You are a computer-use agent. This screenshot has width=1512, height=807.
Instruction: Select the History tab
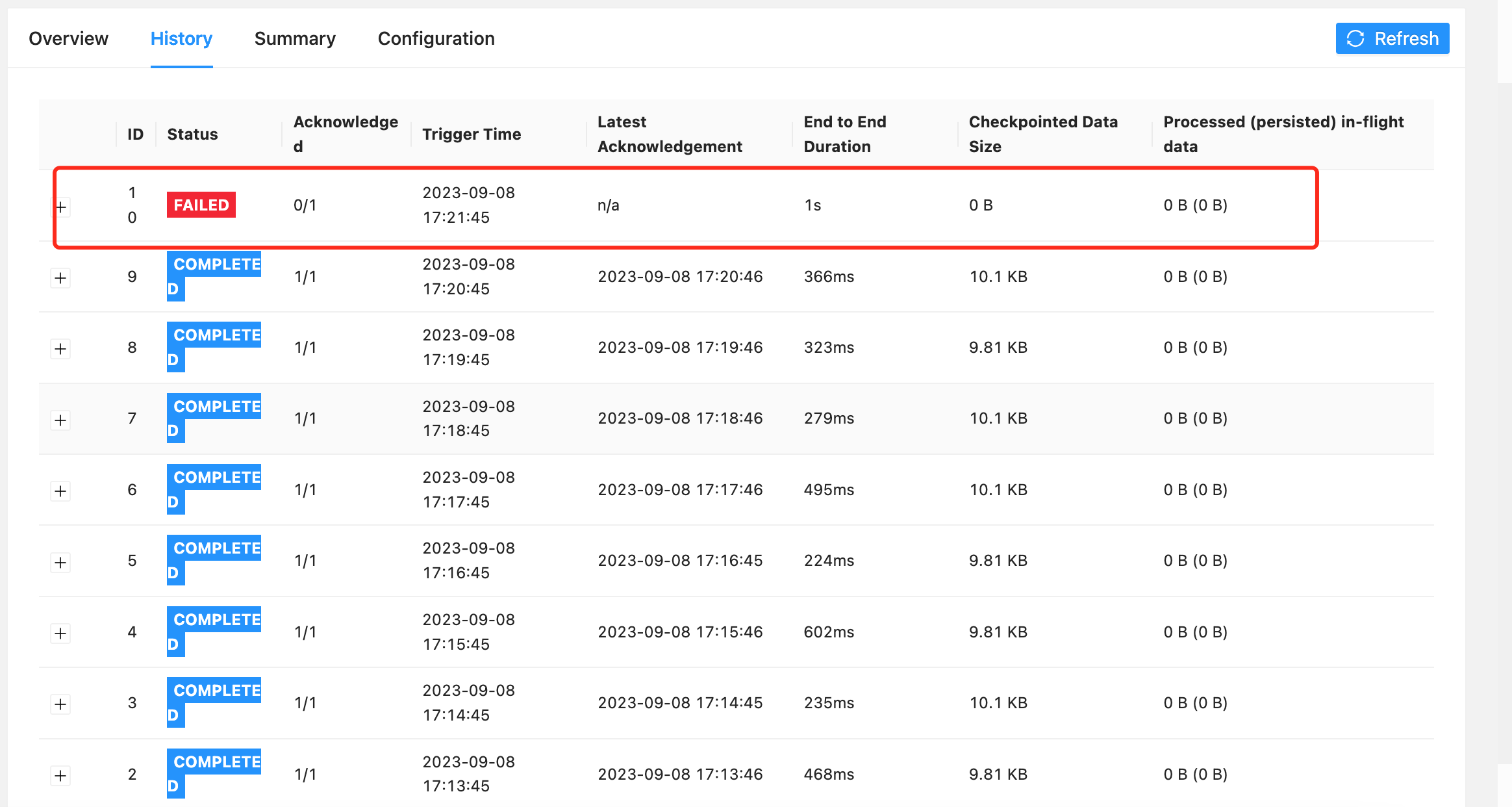pos(181,38)
